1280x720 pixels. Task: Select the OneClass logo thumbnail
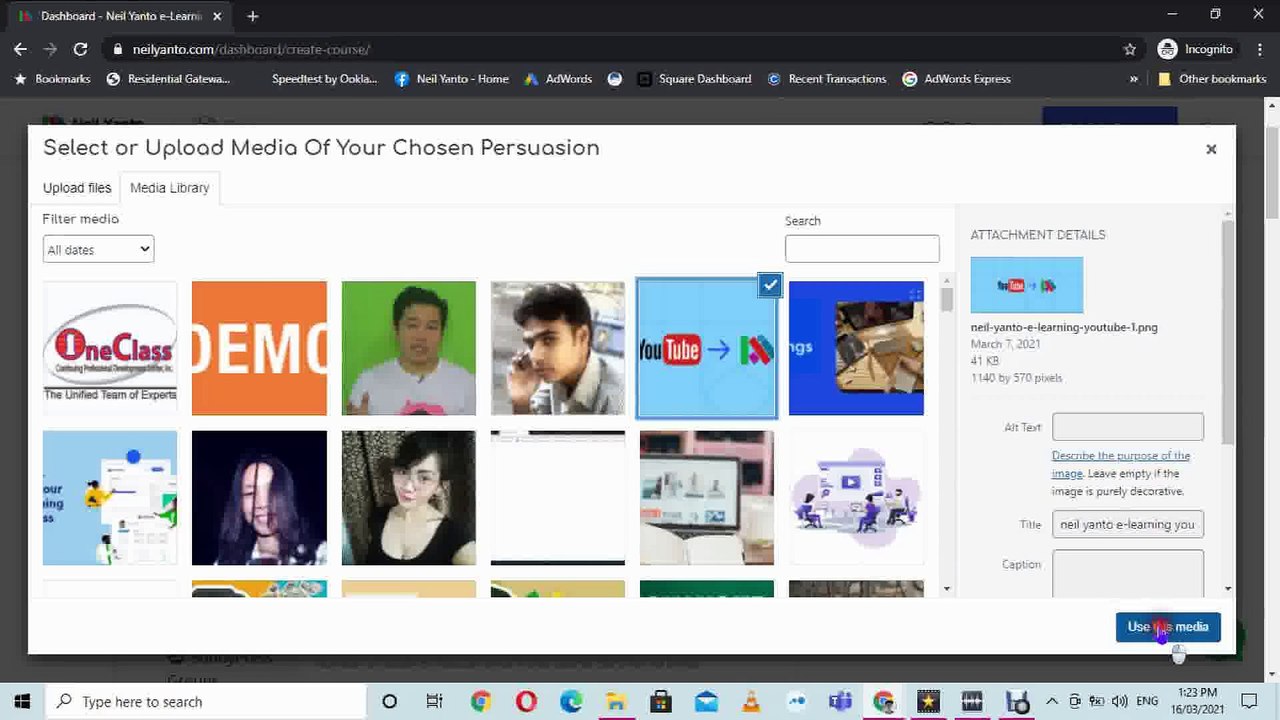click(110, 348)
